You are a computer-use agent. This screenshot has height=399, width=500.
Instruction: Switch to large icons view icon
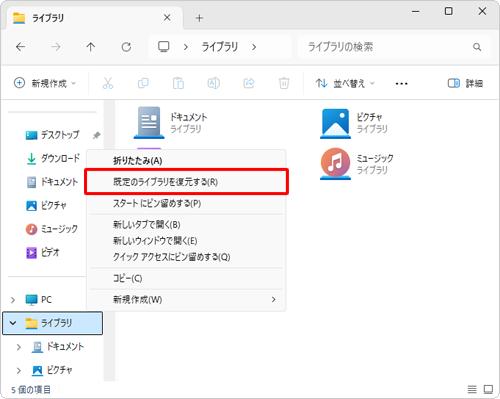click(488, 389)
